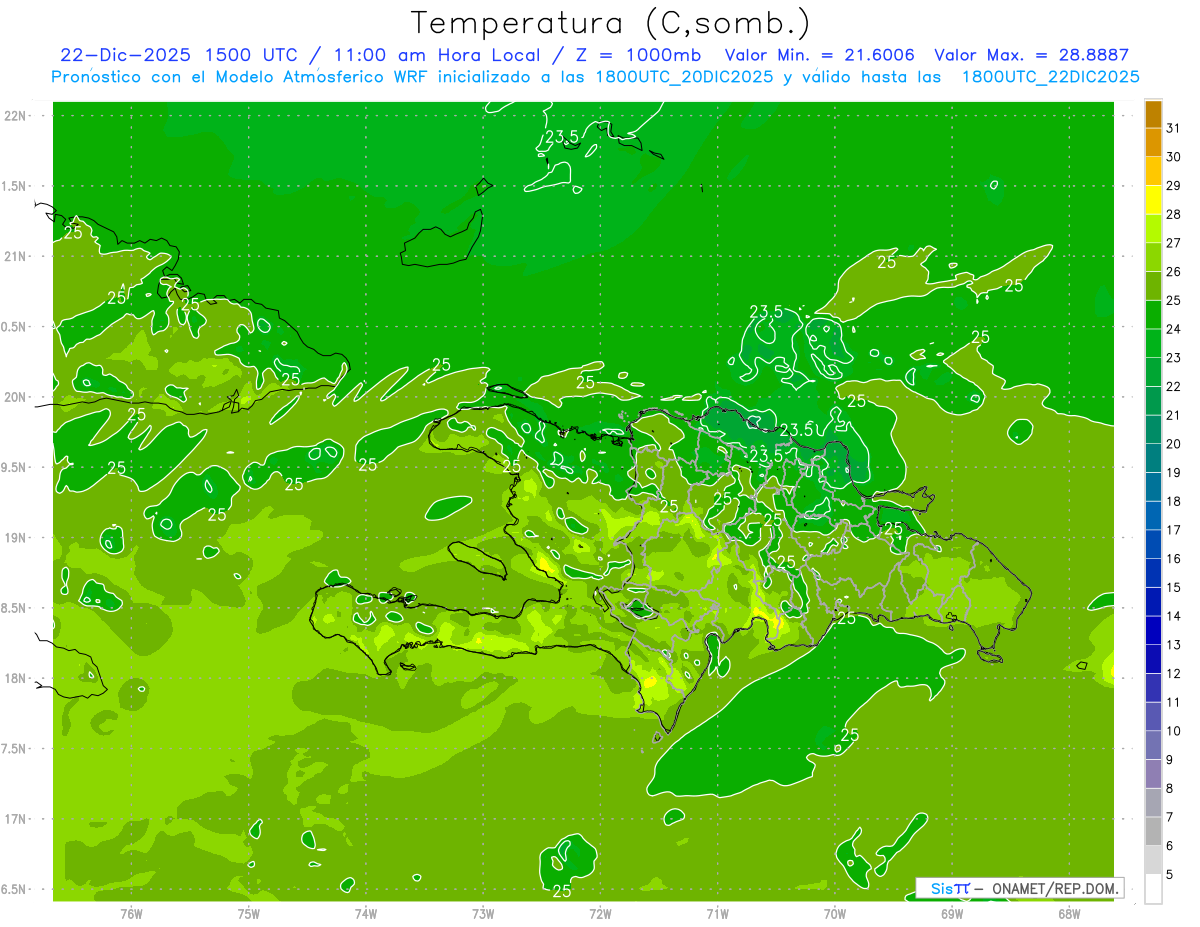Click the color scale label 8
Viewport: 1200px width, 927px height.
click(1171, 788)
